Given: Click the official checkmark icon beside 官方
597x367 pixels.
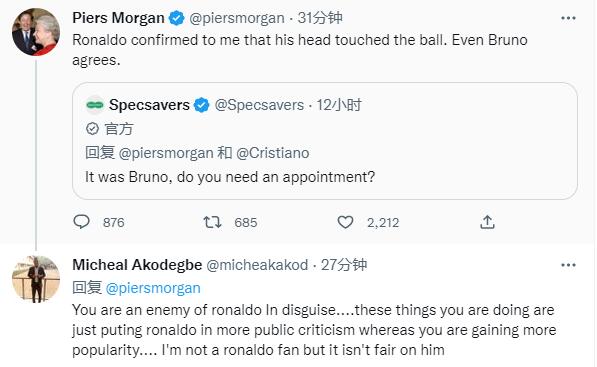Looking at the screenshot, I should tap(93, 129).
